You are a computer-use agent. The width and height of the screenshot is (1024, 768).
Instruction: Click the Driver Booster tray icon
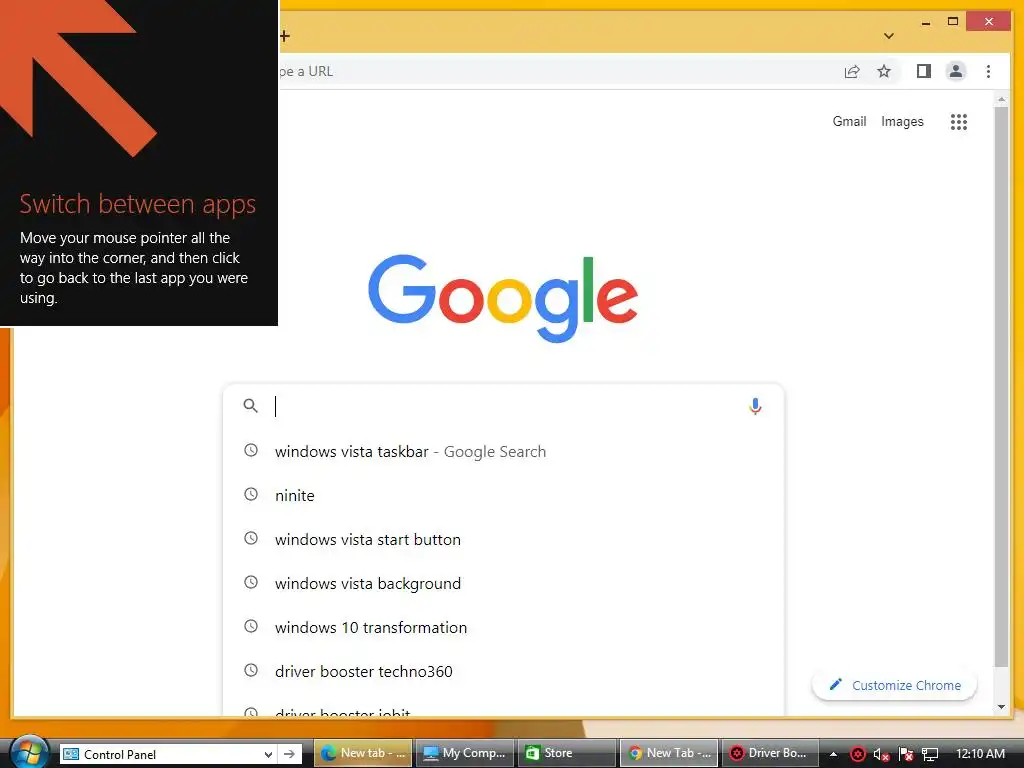(858, 754)
